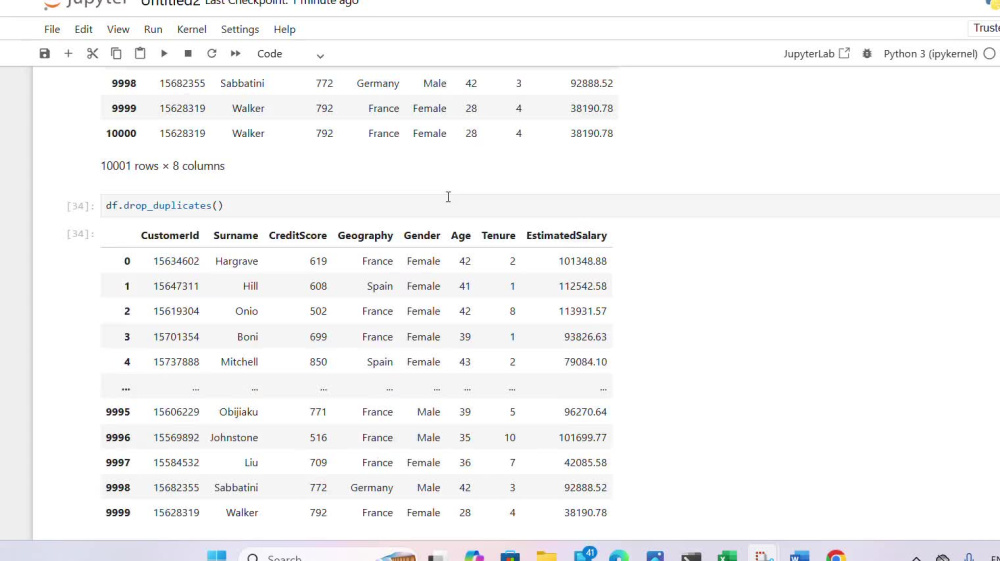
Task: Click the Age column header
Action: (460, 236)
